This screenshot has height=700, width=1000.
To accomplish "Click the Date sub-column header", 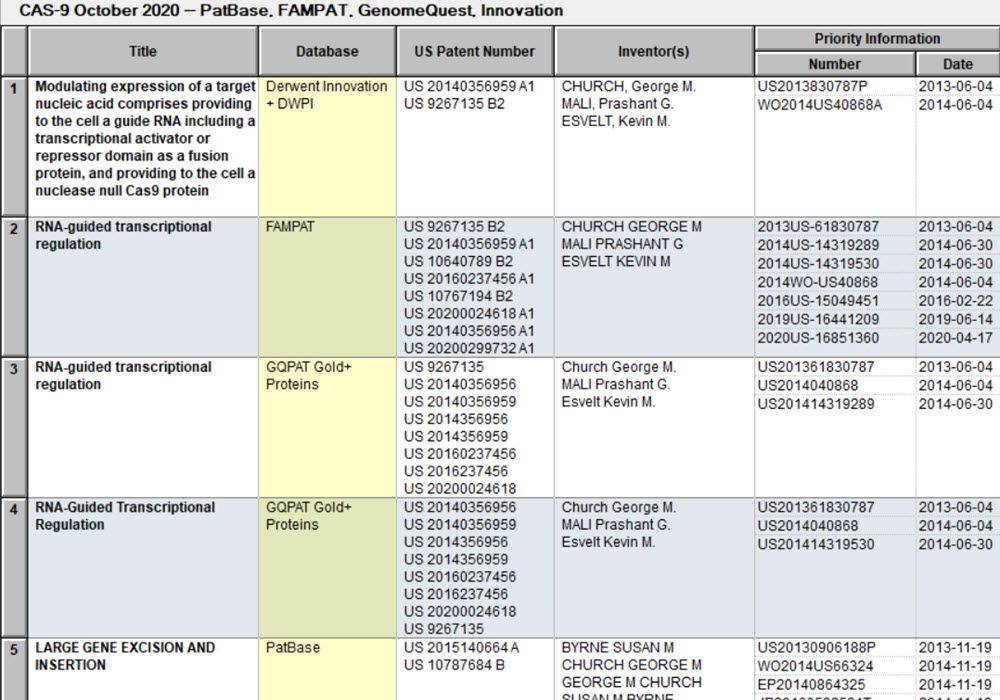I will coord(957,63).
